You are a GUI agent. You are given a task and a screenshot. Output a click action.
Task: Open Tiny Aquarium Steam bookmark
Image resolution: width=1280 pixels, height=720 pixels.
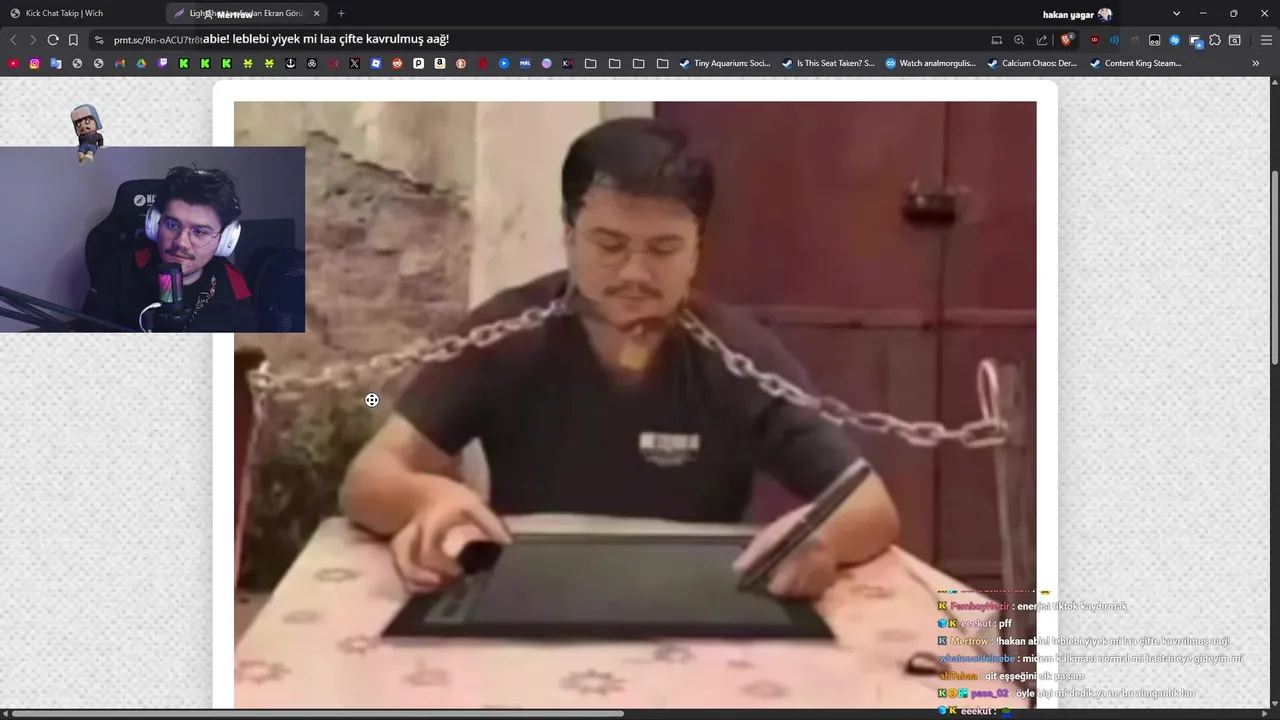pyautogui.click(x=725, y=63)
